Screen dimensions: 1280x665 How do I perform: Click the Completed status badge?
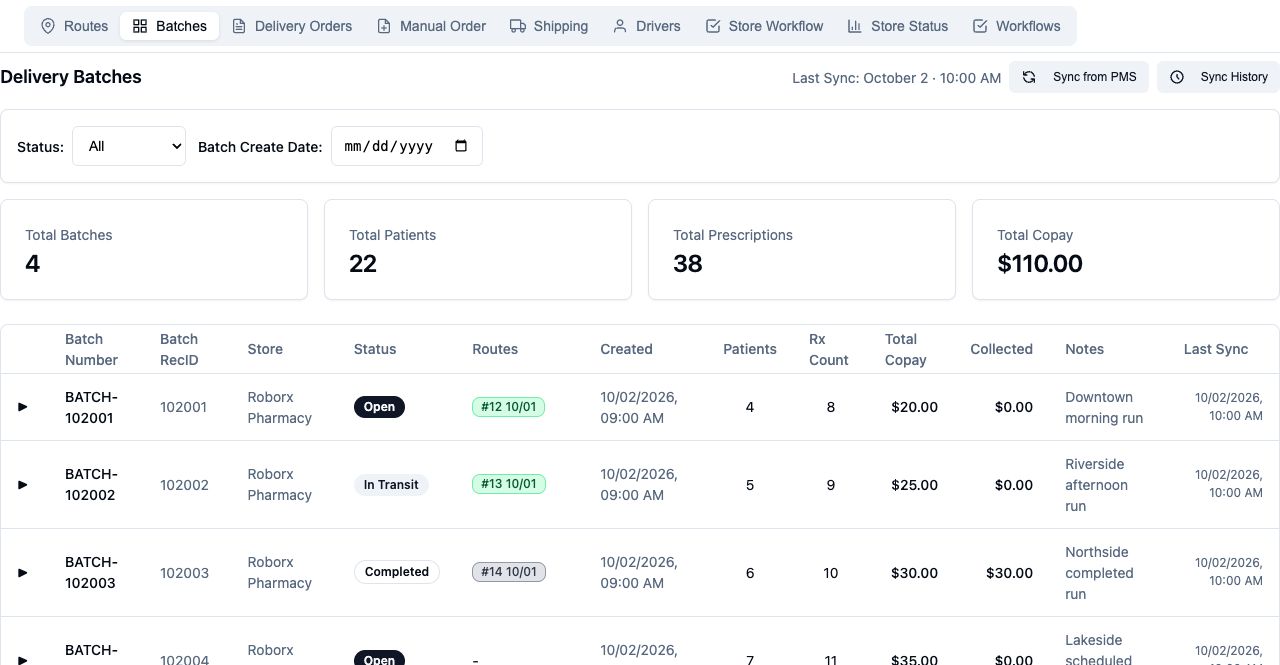point(396,572)
